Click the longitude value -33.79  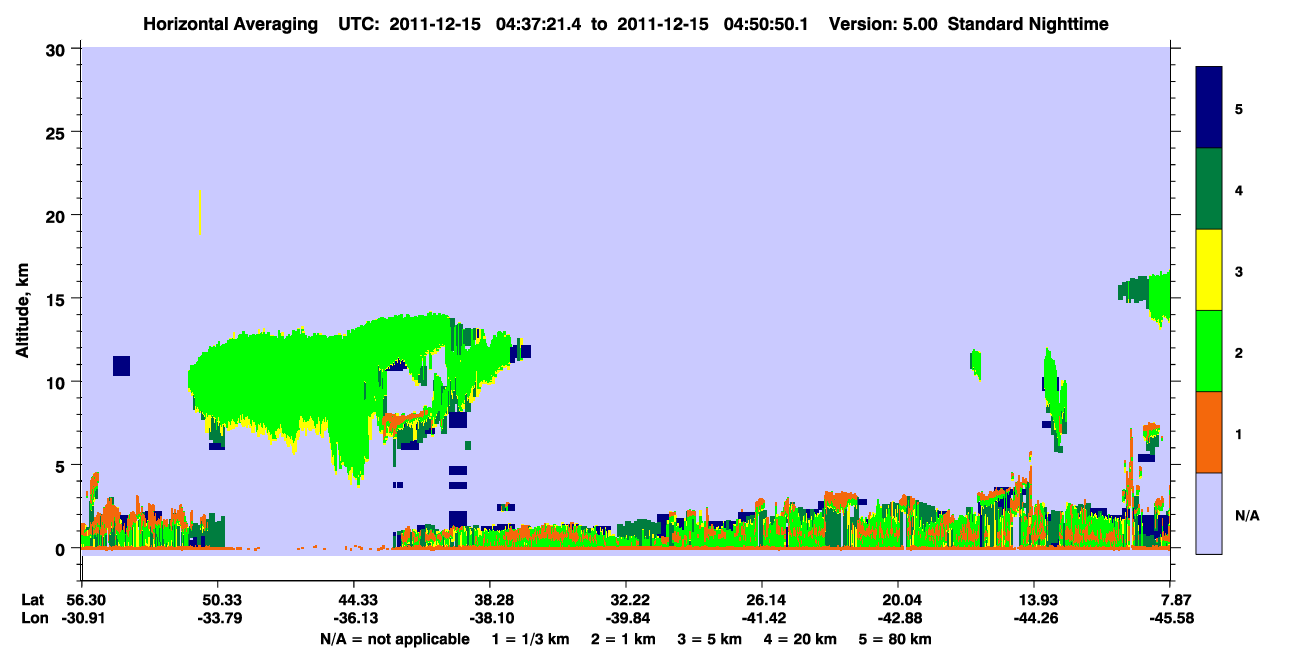[x=218, y=618]
